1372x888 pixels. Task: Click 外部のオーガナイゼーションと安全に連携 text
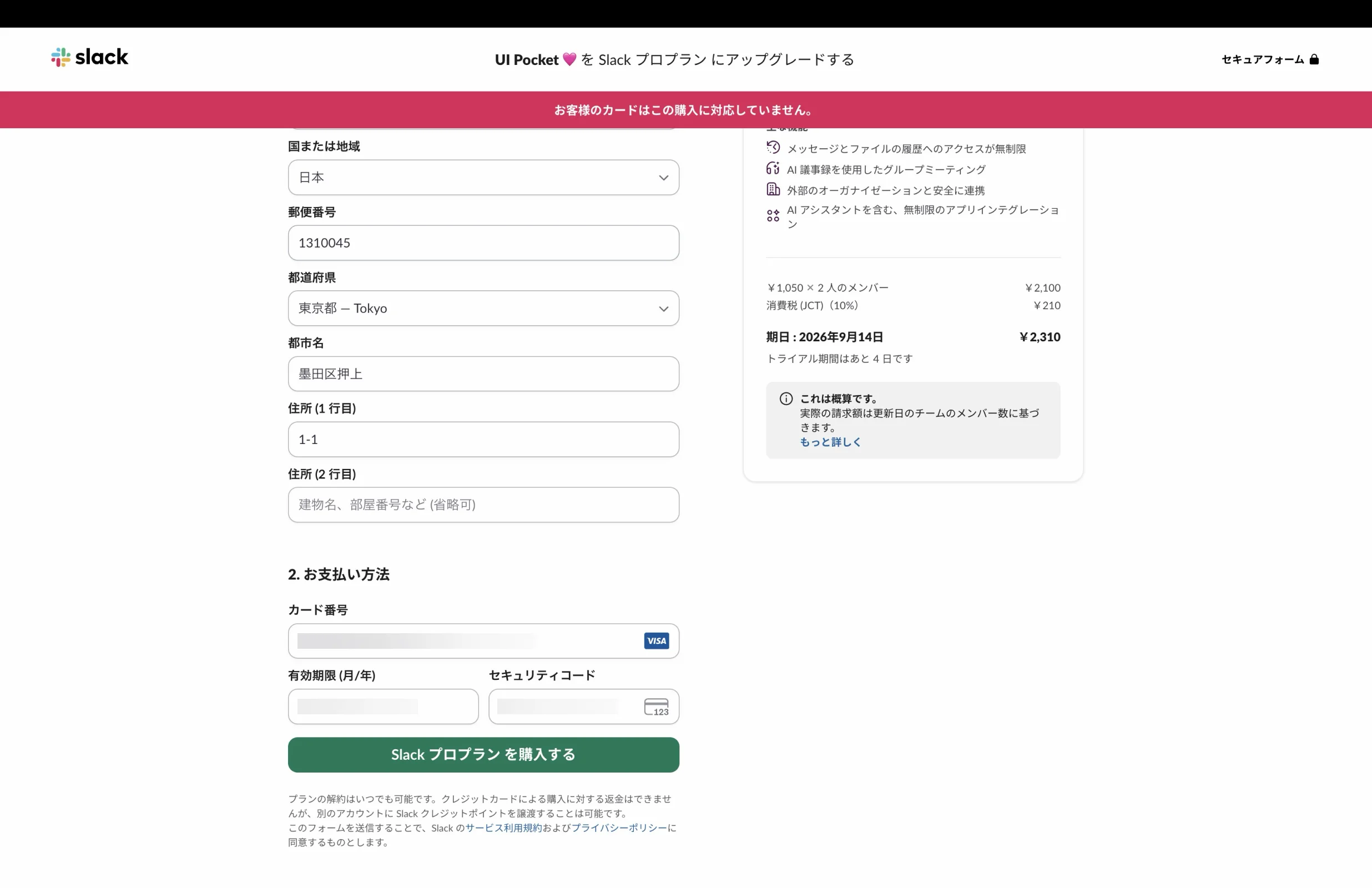[885, 190]
